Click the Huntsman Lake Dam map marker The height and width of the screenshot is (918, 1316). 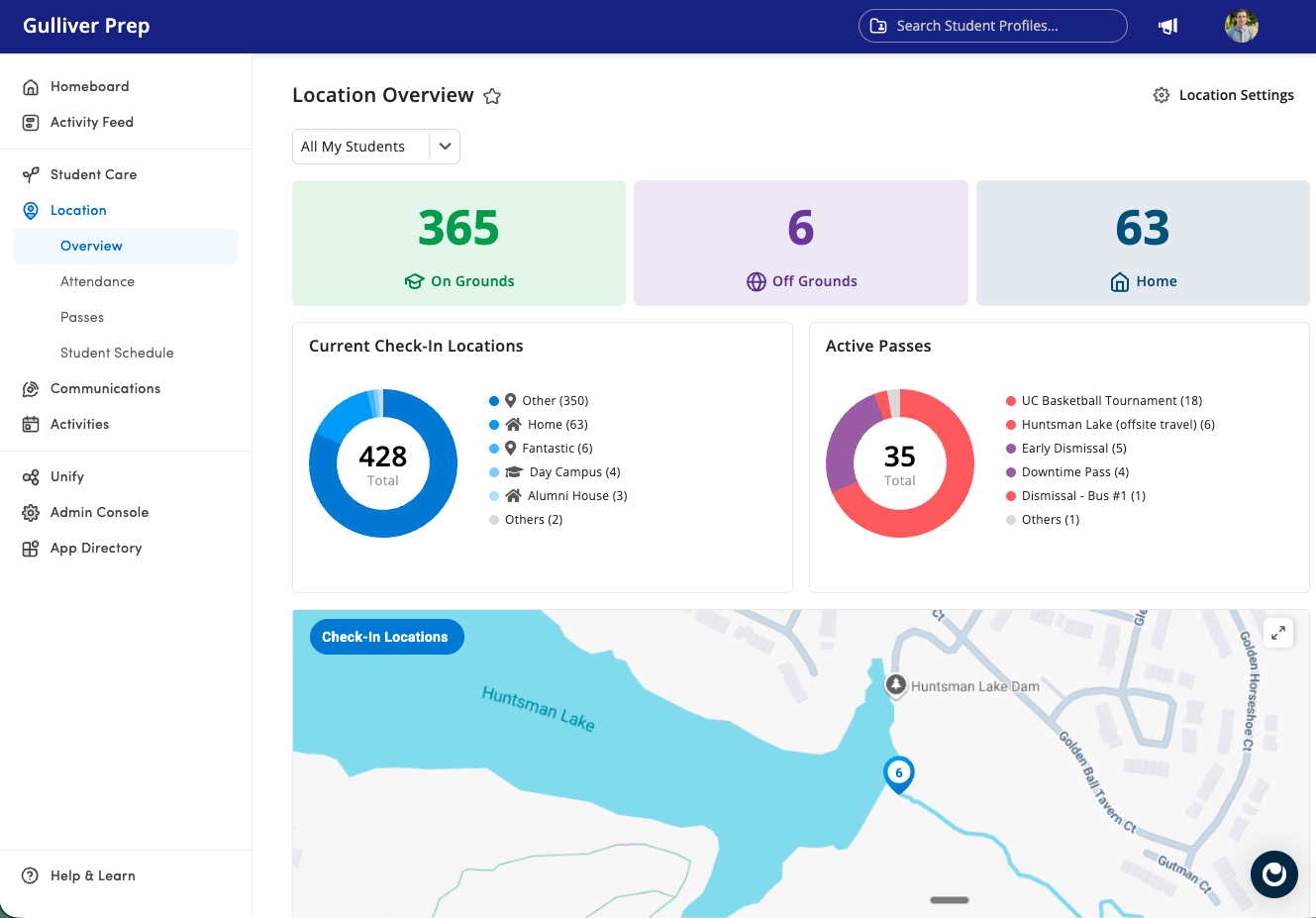tap(895, 685)
